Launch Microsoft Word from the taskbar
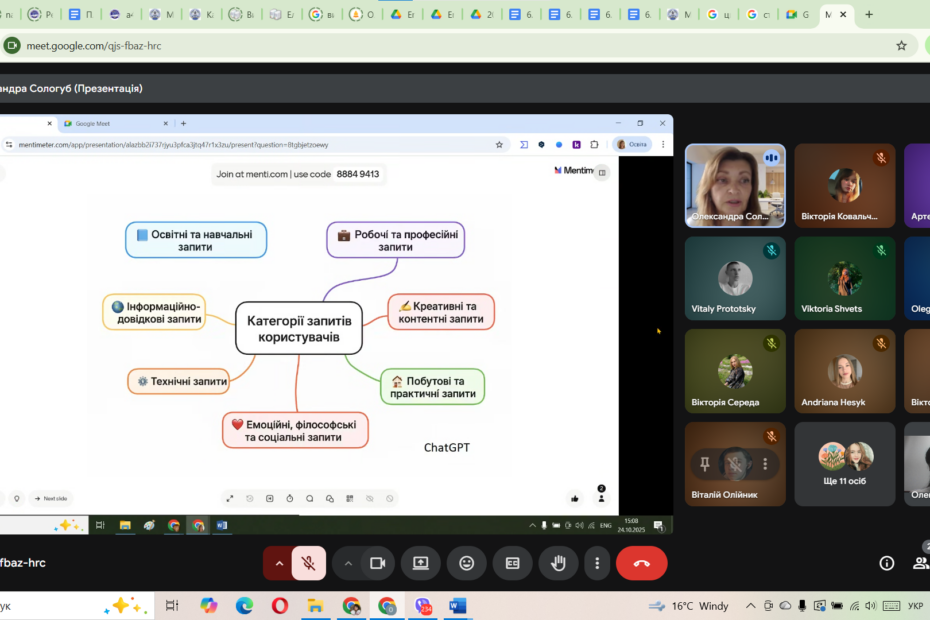 pos(458,605)
